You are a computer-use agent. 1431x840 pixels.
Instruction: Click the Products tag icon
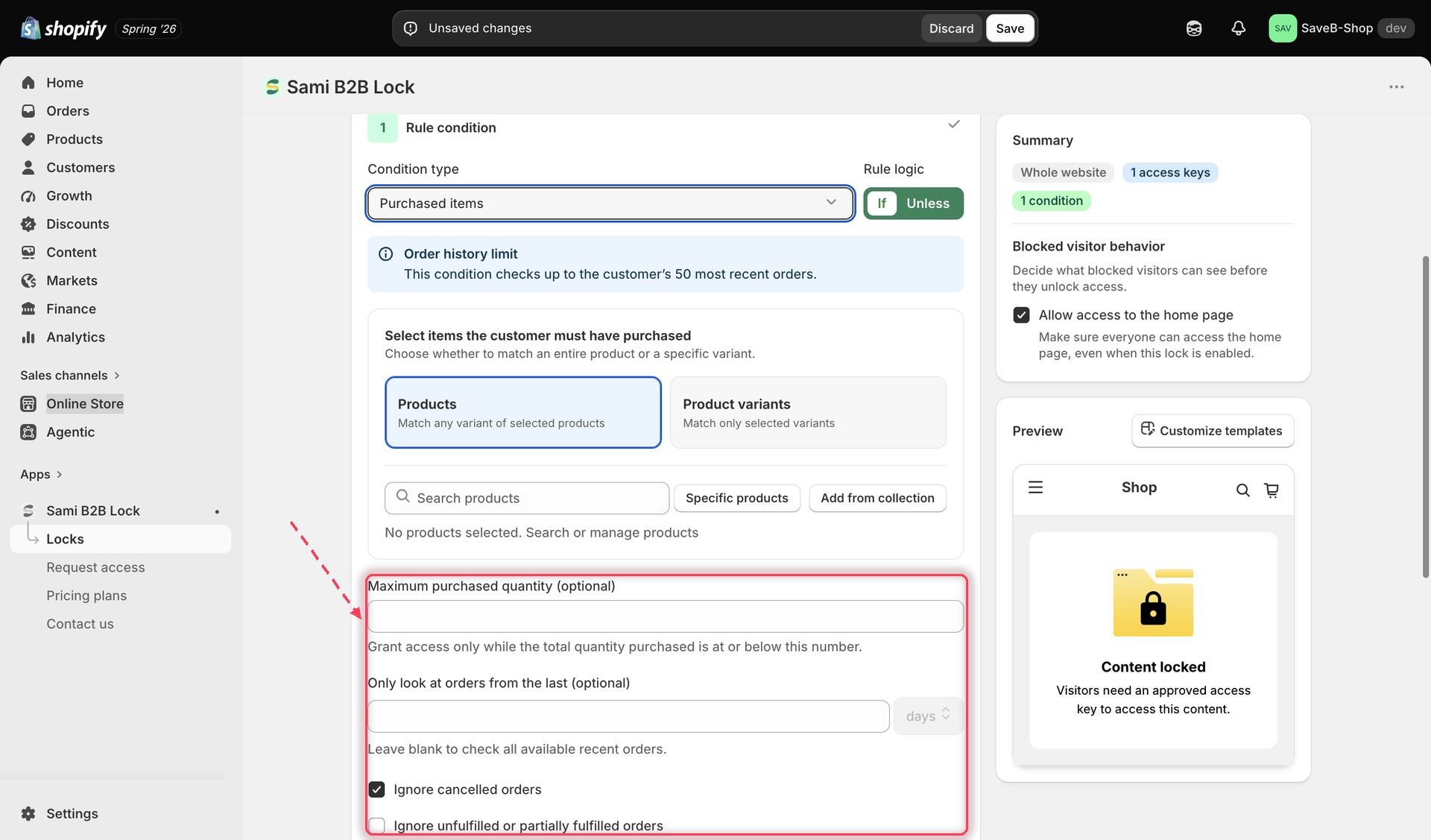[28, 139]
